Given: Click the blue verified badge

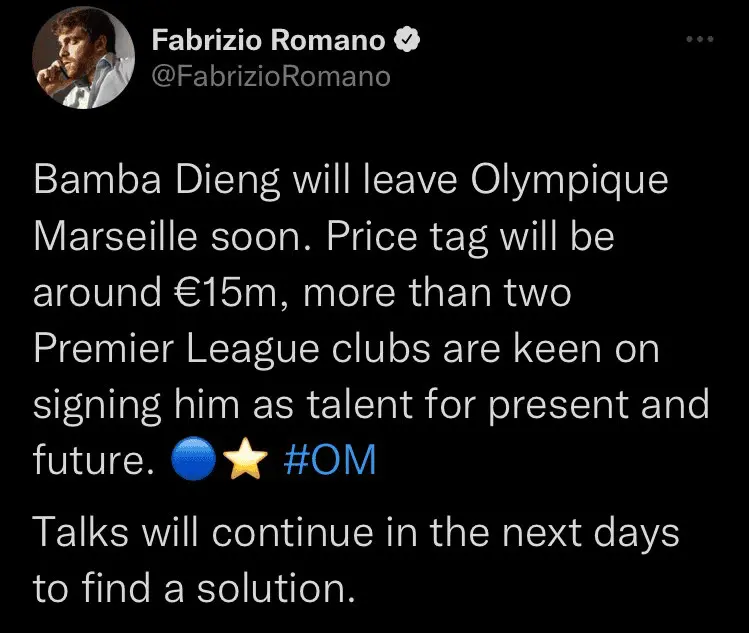Looking at the screenshot, I should pyautogui.click(x=408, y=41).
